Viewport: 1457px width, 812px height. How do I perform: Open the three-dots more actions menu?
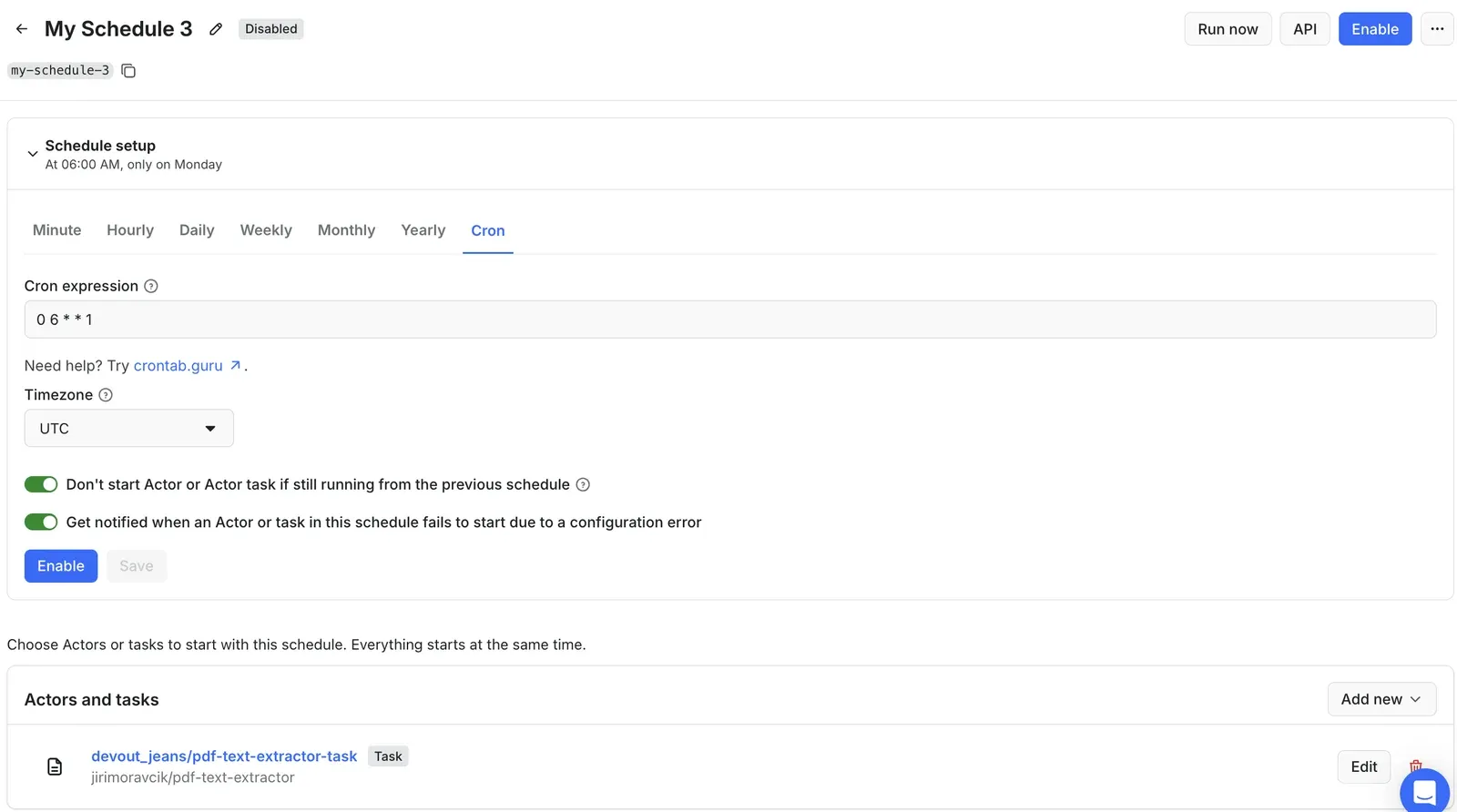pyautogui.click(x=1437, y=29)
